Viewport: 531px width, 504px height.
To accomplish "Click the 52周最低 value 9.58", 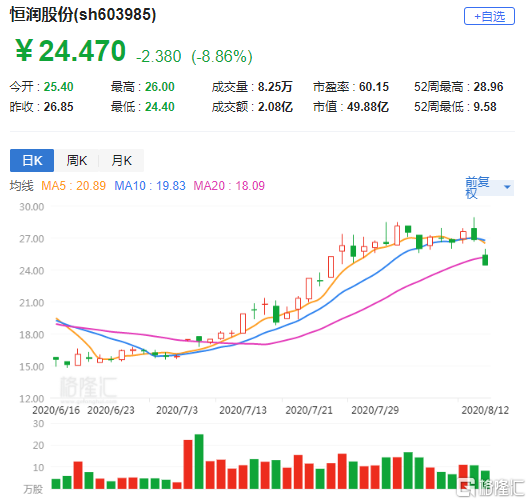I will (485, 107).
